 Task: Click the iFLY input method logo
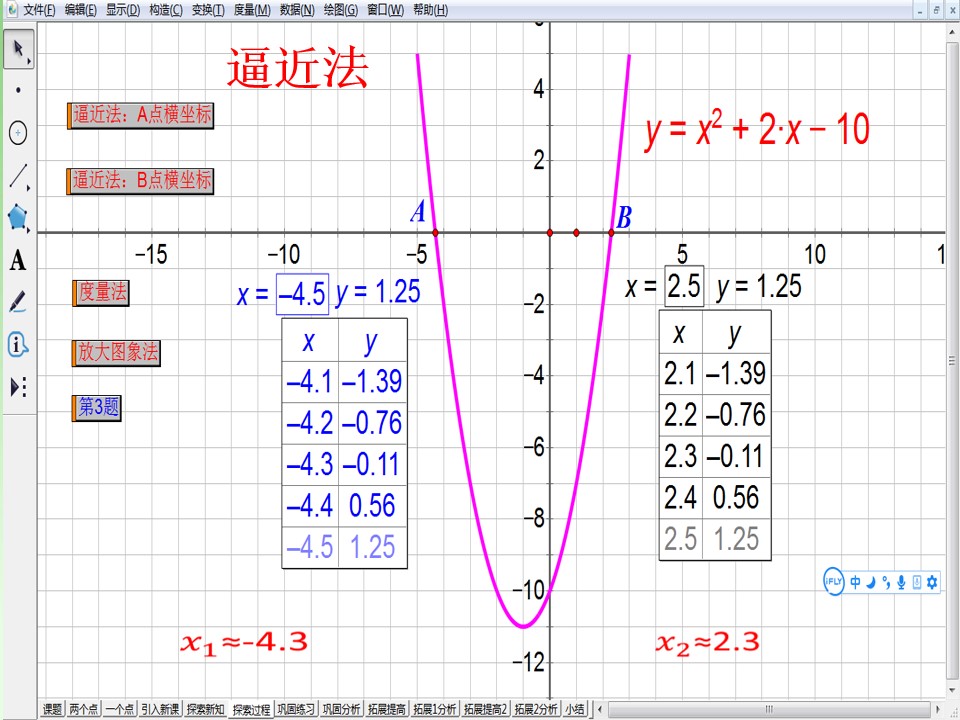833,582
